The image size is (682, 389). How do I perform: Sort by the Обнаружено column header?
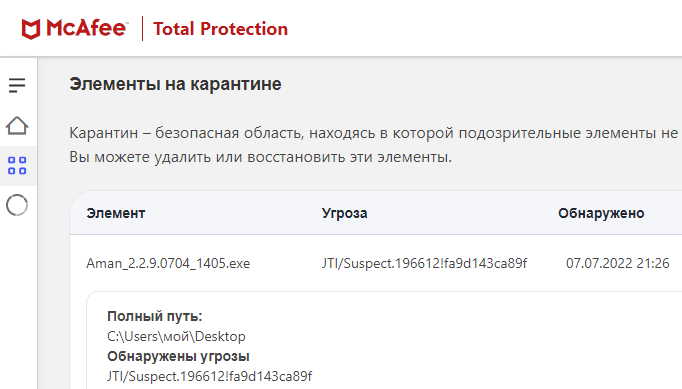click(x=601, y=213)
